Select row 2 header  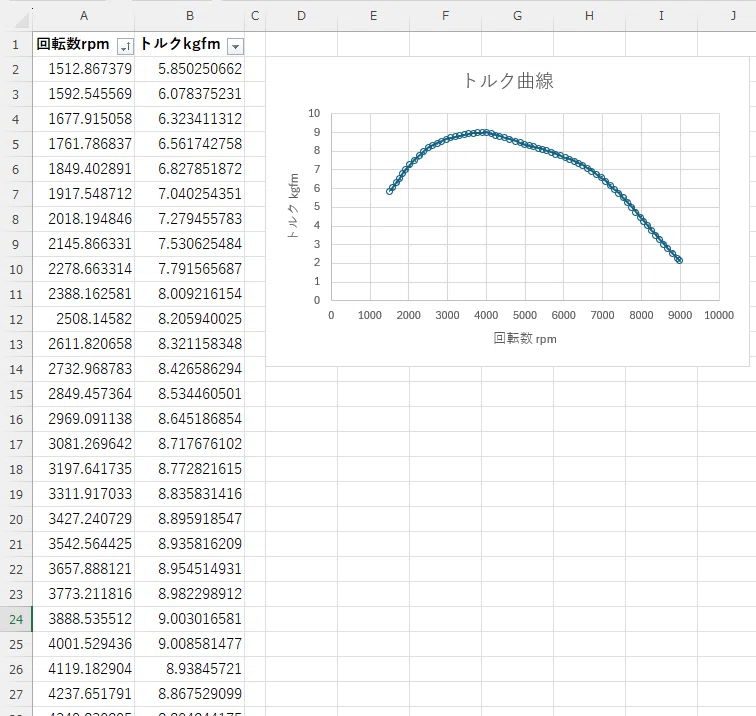pos(16,69)
